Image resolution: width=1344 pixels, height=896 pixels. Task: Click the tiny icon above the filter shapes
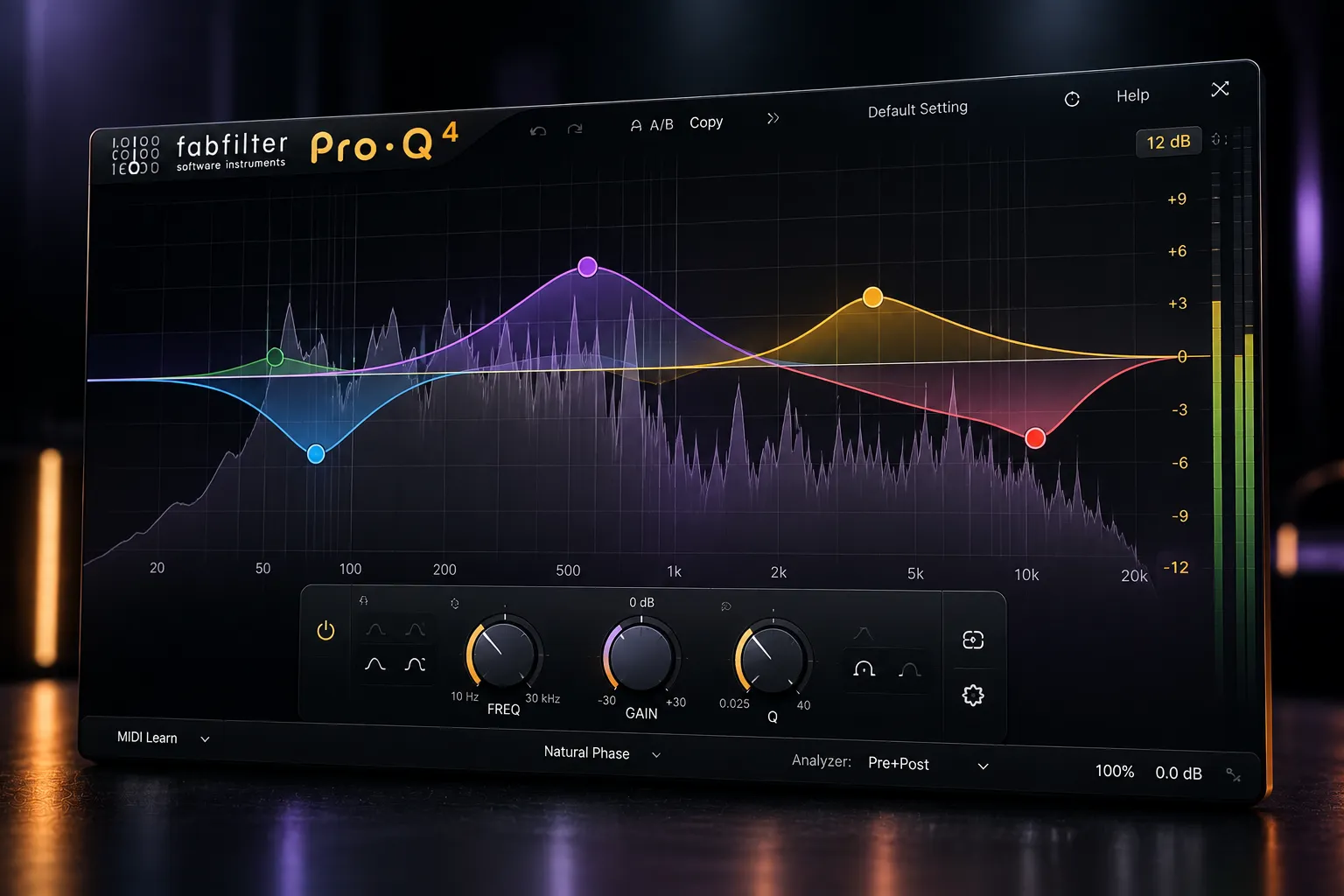coord(364,600)
